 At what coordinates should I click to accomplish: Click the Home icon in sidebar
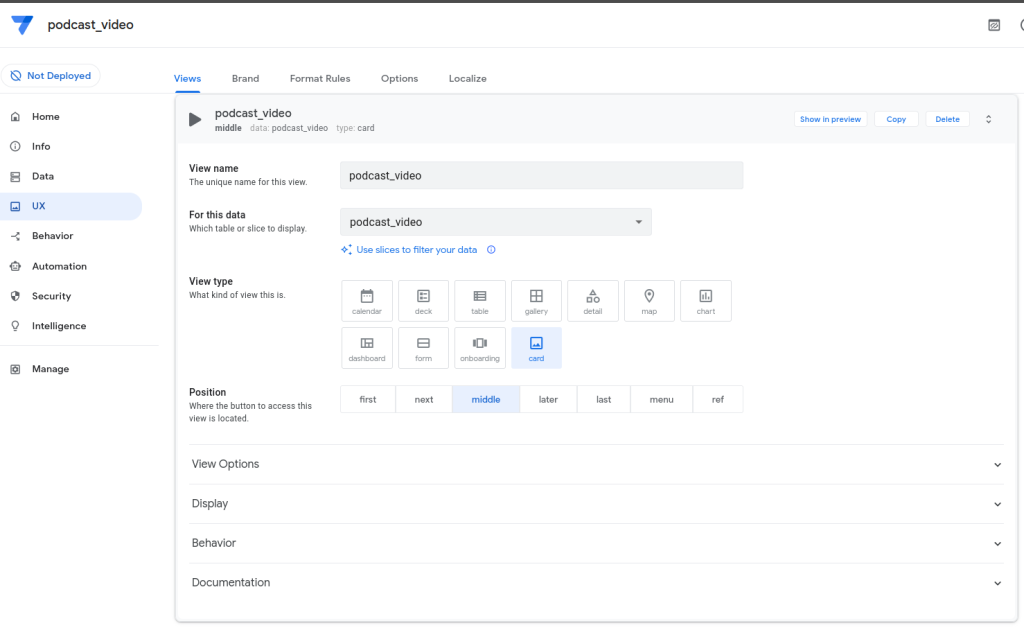point(15,117)
